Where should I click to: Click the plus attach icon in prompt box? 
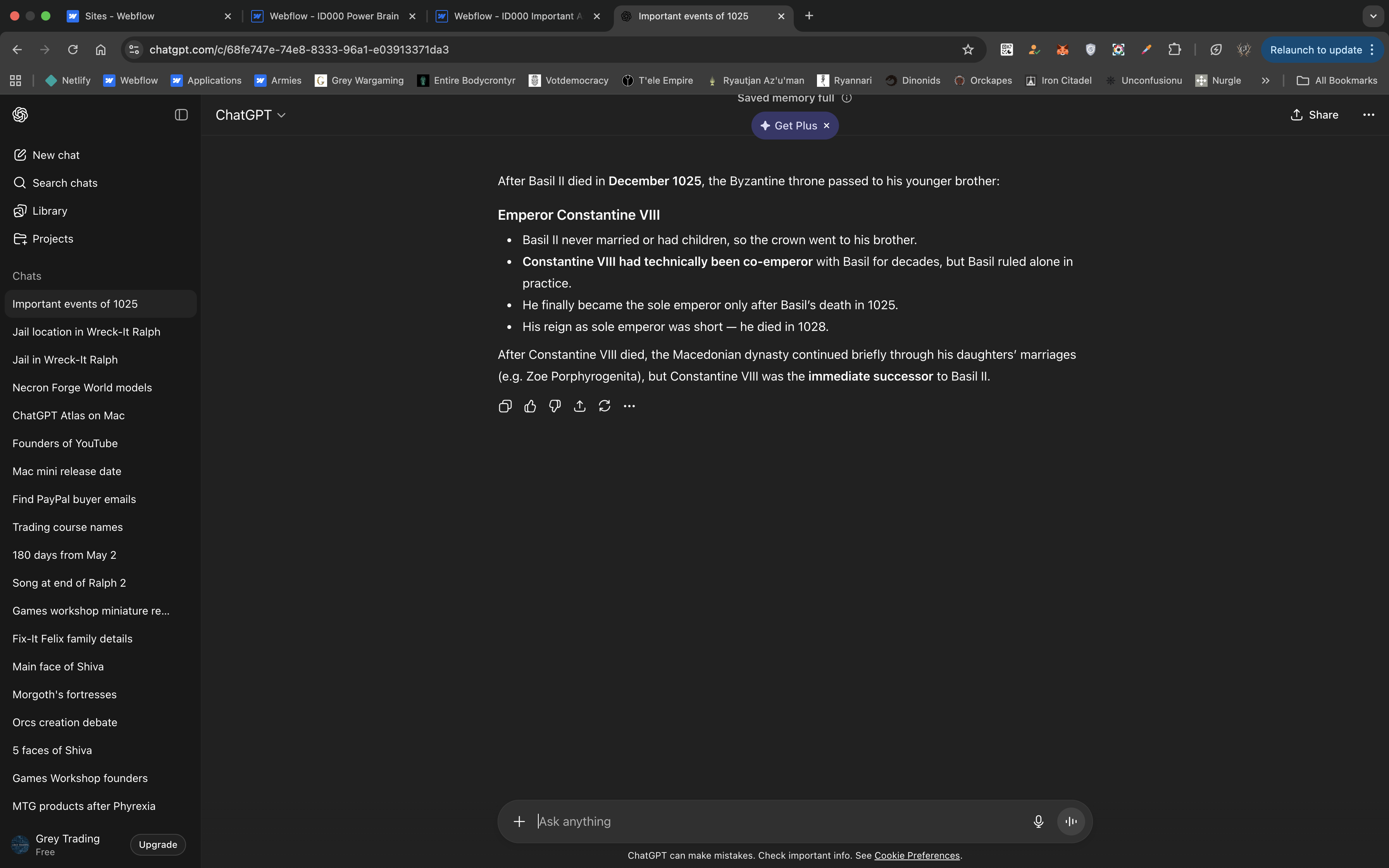point(519,821)
